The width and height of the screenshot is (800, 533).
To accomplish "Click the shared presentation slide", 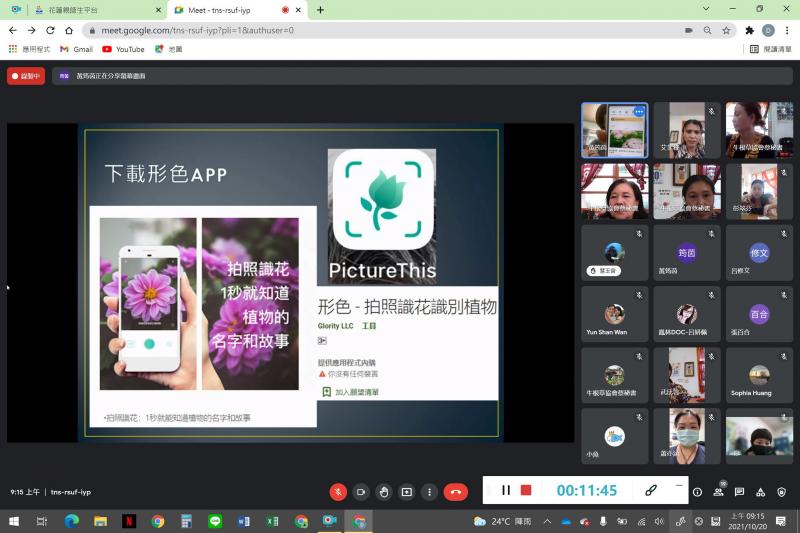I will point(291,283).
